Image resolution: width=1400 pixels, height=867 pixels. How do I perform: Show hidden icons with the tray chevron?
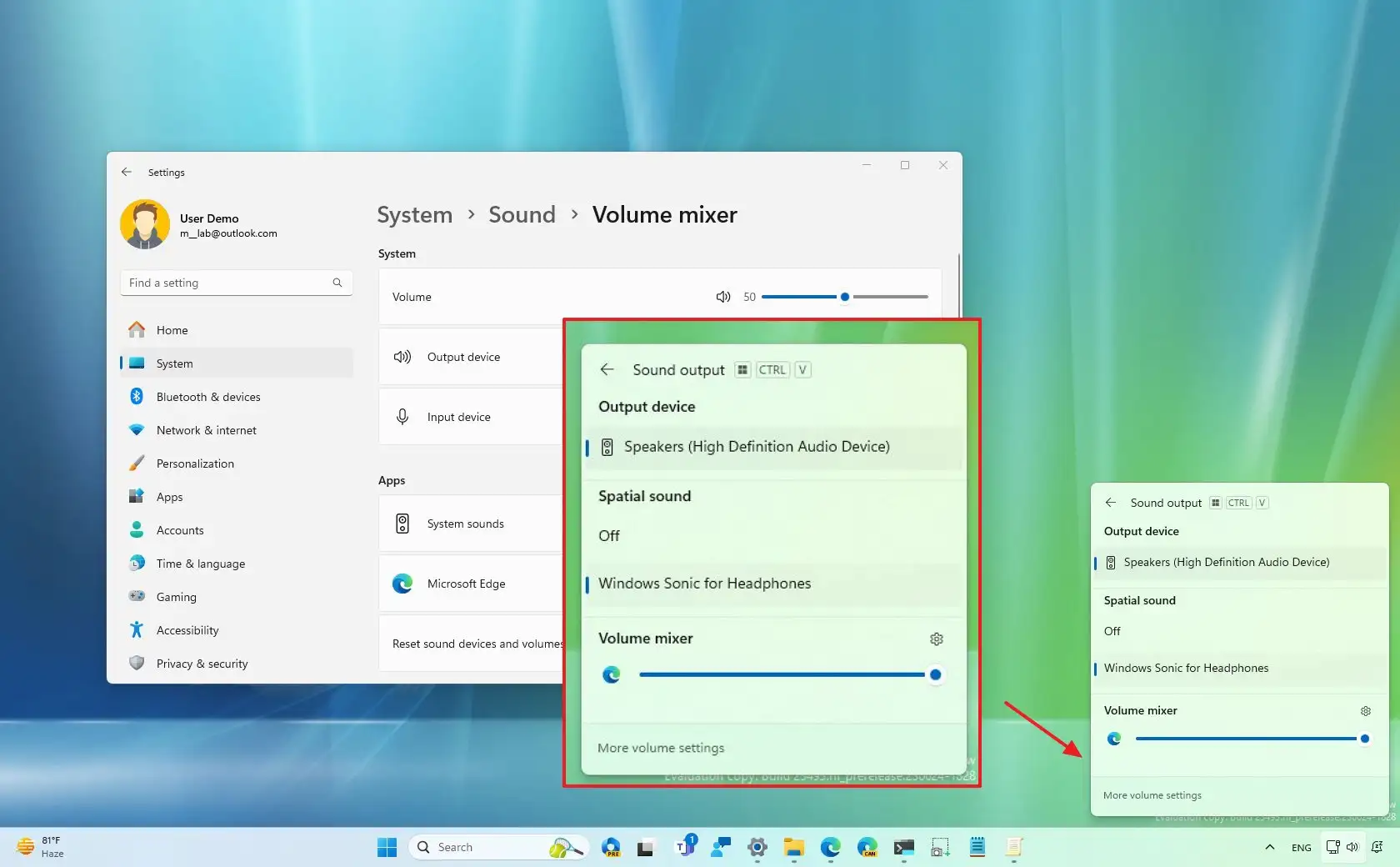pyautogui.click(x=1270, y=848)
